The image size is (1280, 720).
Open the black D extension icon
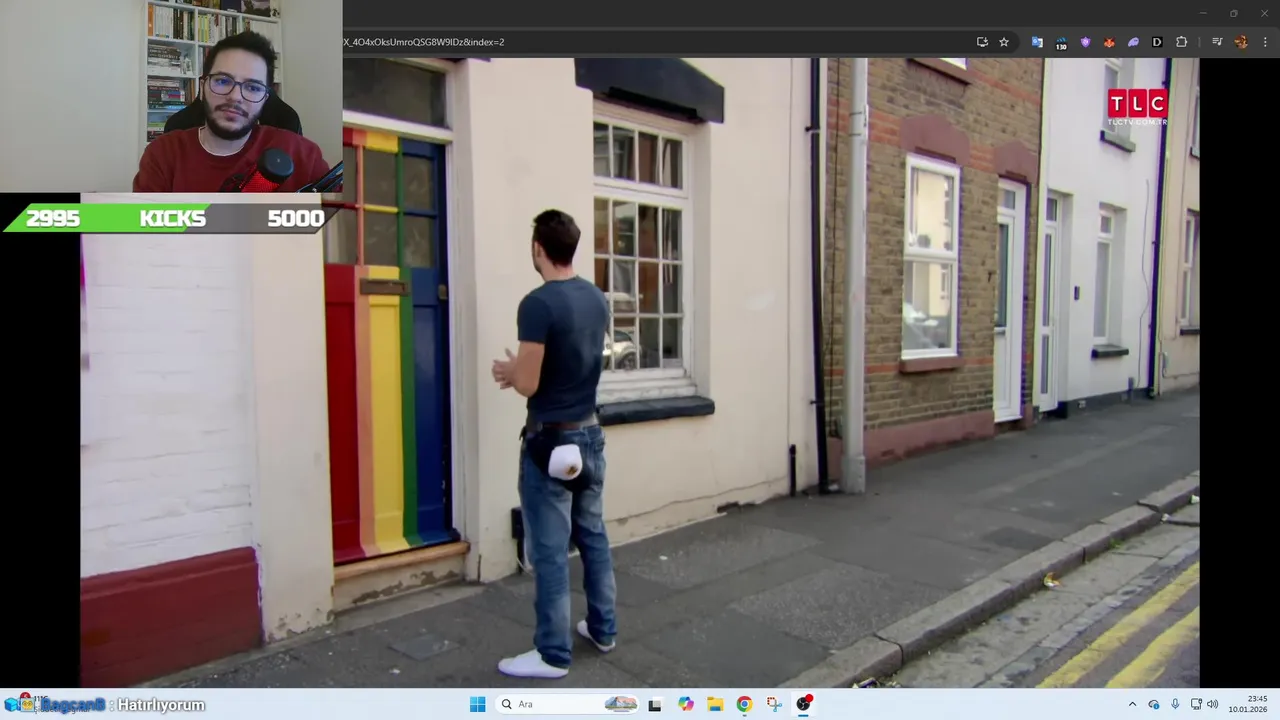[1157, 42]
